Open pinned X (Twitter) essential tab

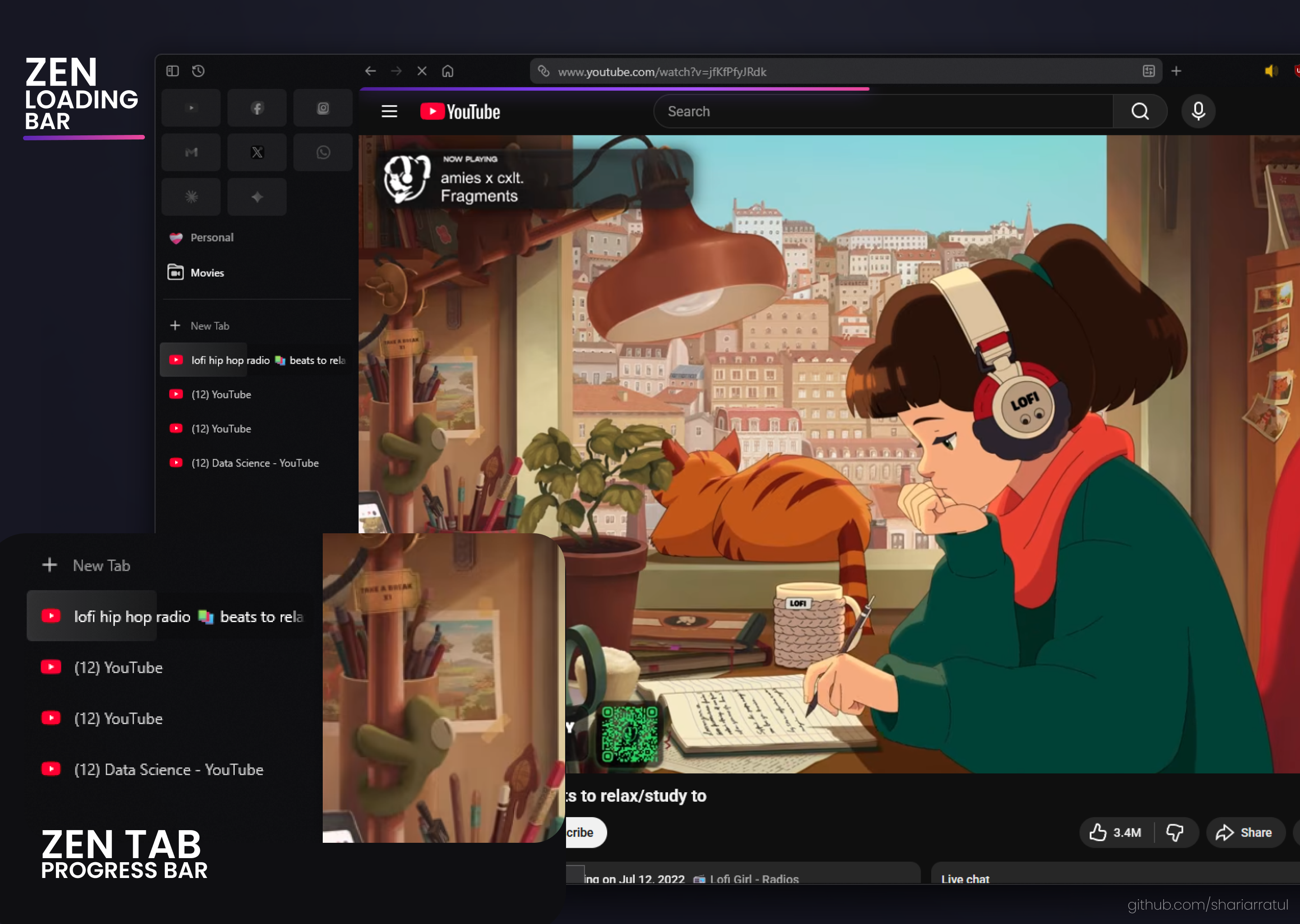tap(257, 152)
